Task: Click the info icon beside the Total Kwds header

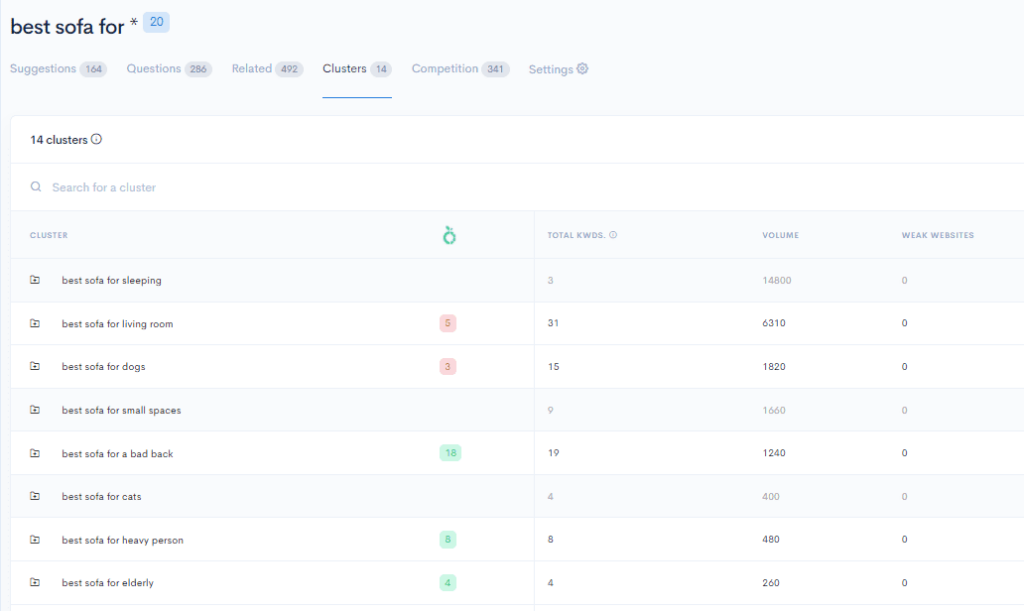Action: pyautogui.click(x=612, y=234)
